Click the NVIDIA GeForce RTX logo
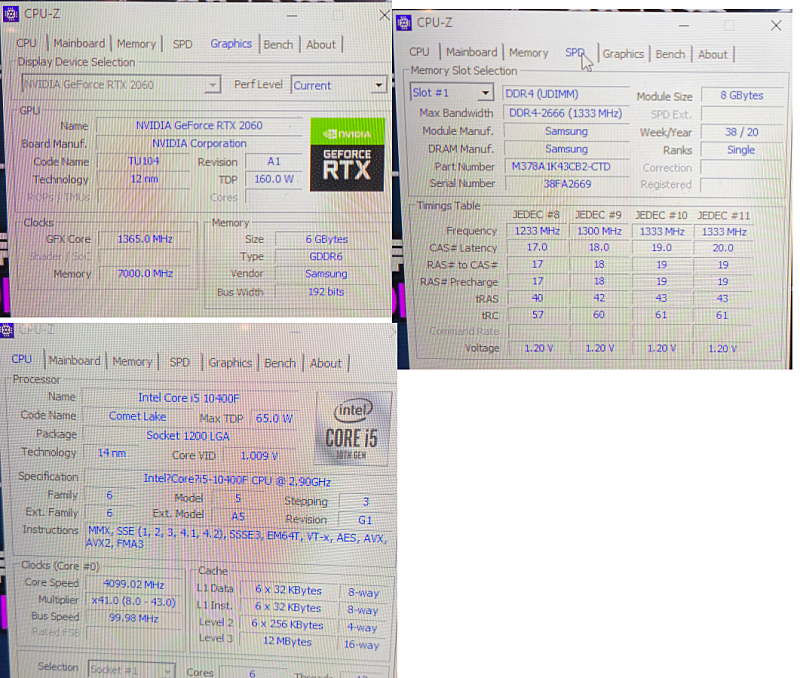 347,155
